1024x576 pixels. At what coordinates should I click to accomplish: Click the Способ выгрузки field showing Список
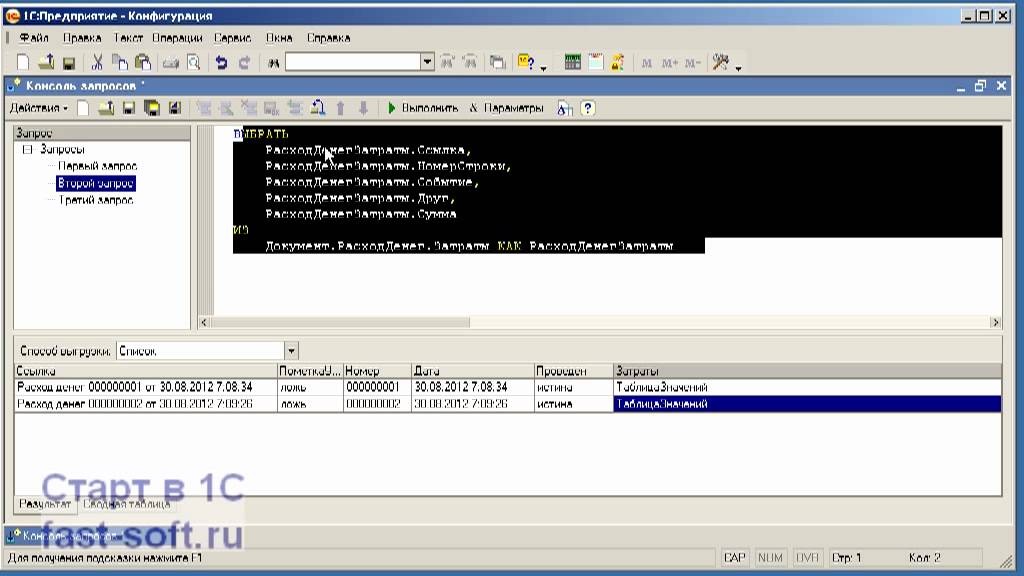click(200, 351)
